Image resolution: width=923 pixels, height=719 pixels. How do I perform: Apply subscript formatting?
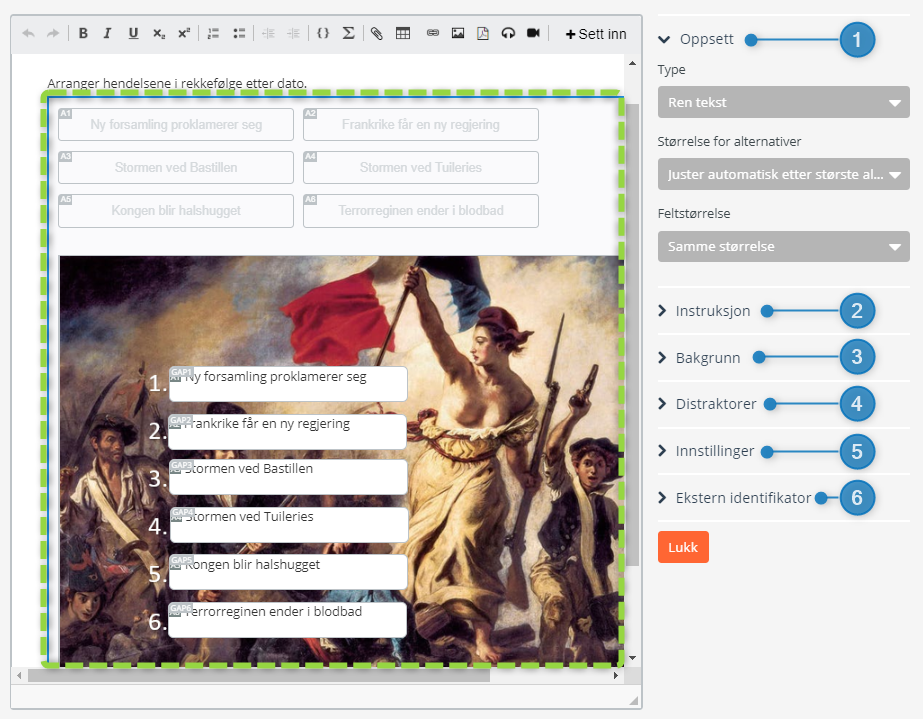tap(159, 34)
